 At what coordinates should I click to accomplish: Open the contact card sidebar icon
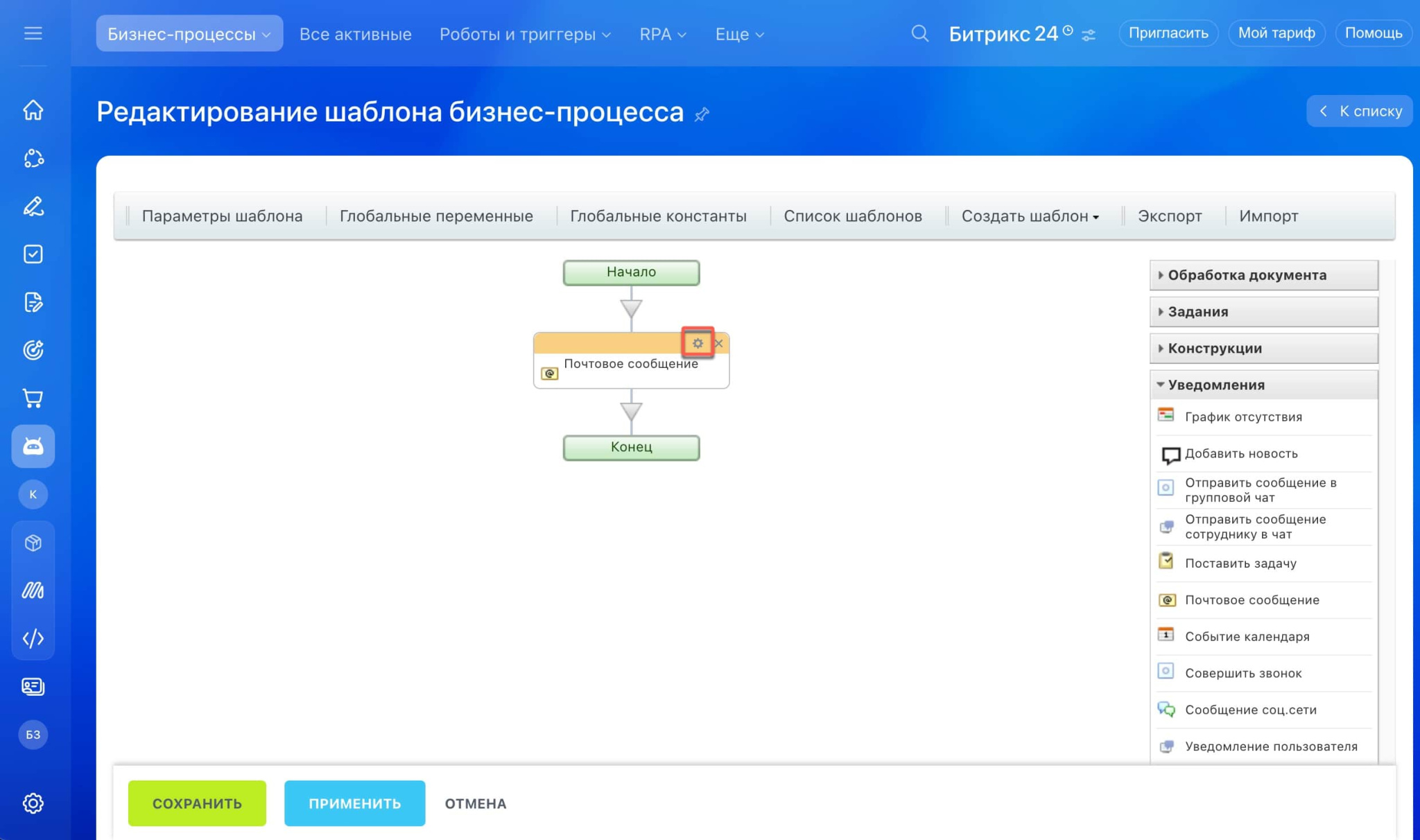tap(33, 686)
